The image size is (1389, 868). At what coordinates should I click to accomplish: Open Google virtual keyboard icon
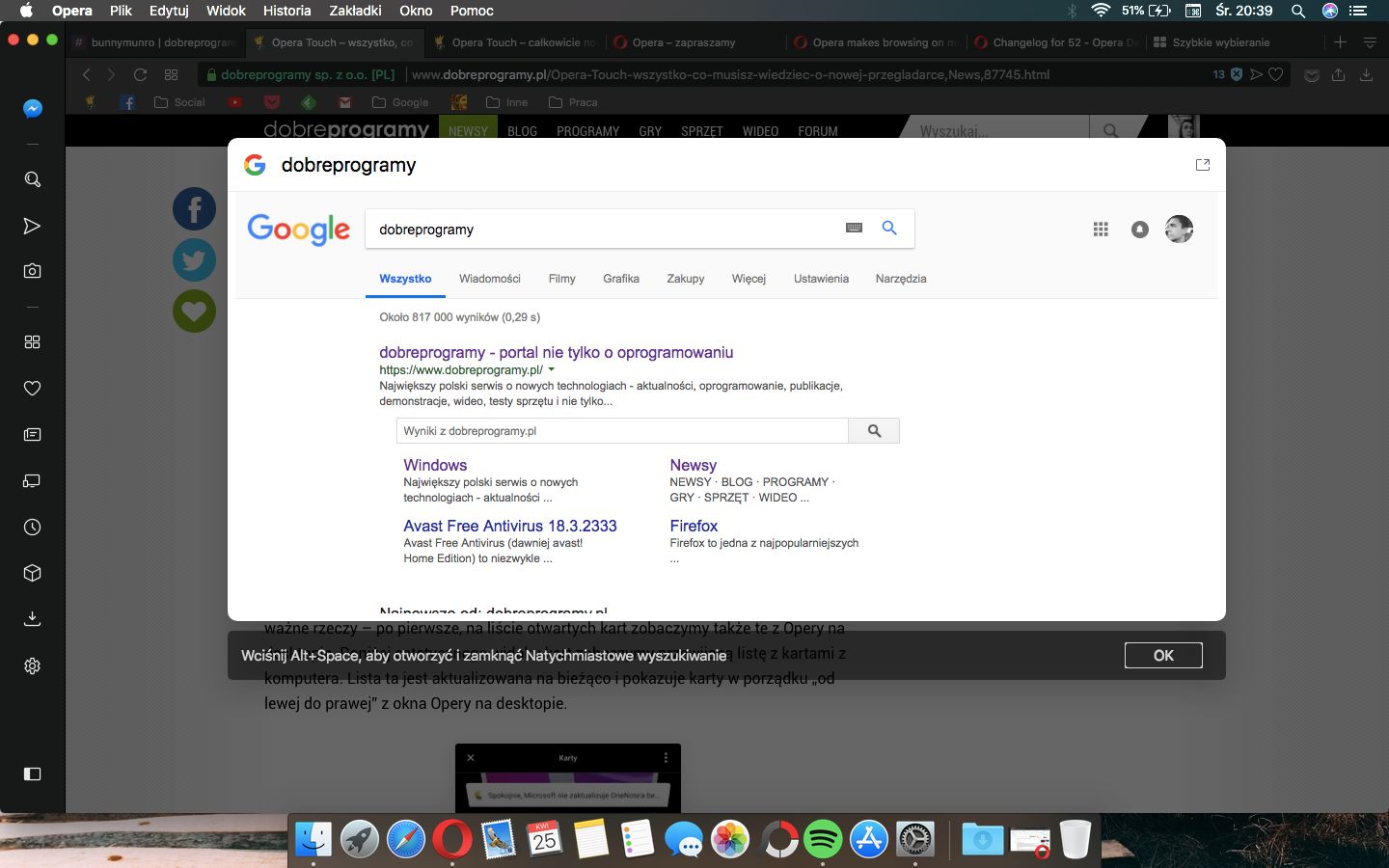(854, 229)
